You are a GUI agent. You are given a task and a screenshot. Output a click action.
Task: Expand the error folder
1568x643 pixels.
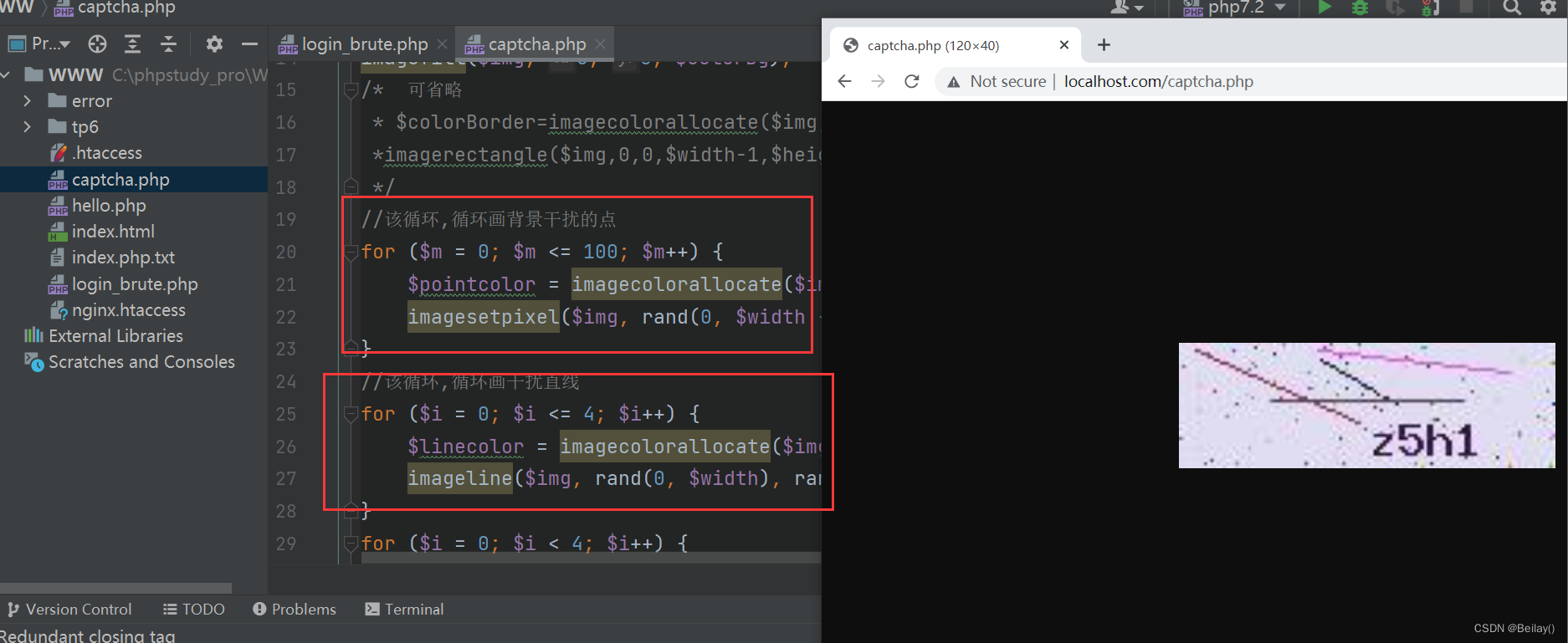(28, 101)
